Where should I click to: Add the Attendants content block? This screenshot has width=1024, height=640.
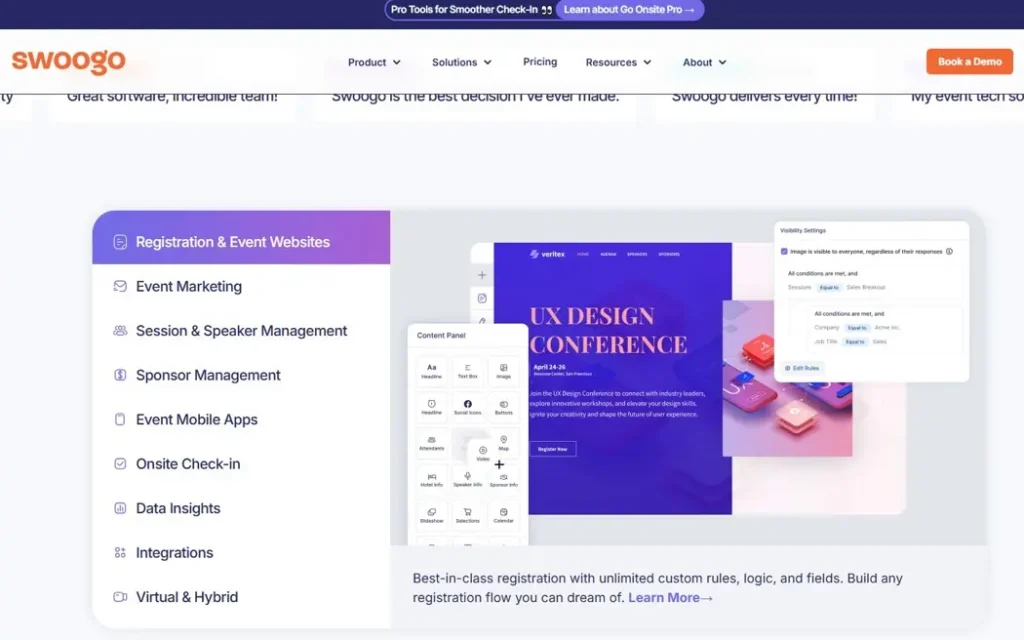coord(431,443)
